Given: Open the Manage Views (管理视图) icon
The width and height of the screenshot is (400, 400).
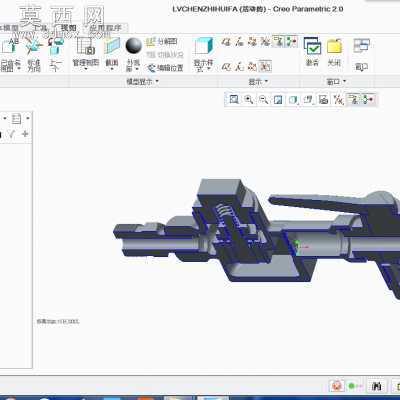Looking at the screenshot, I should (86, 46).
